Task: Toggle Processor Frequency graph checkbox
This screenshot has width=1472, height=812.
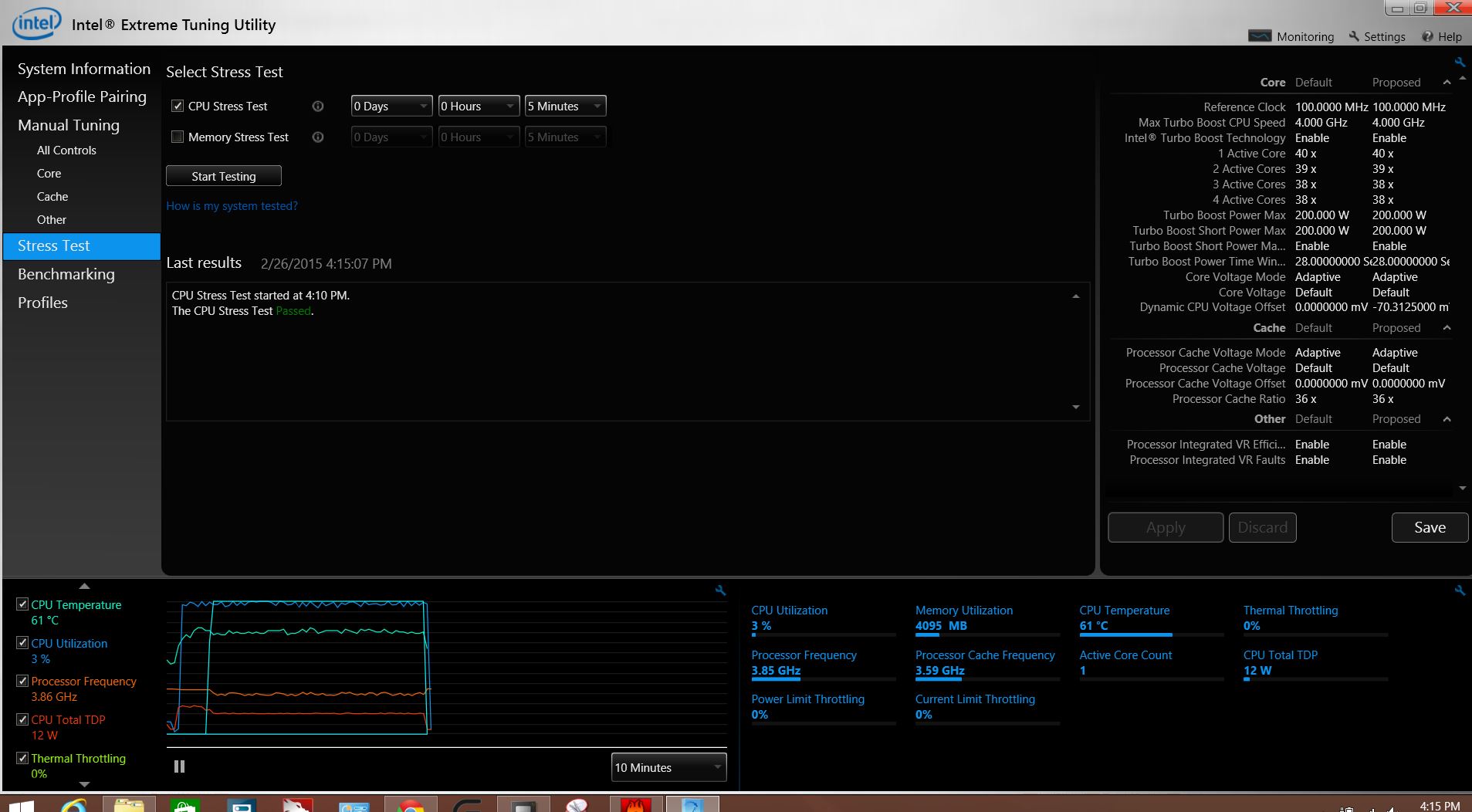Action: (x=22, y=681)
